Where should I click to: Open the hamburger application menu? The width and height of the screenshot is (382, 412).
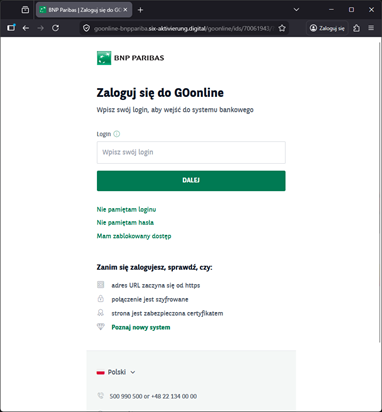tap(371, 28)
